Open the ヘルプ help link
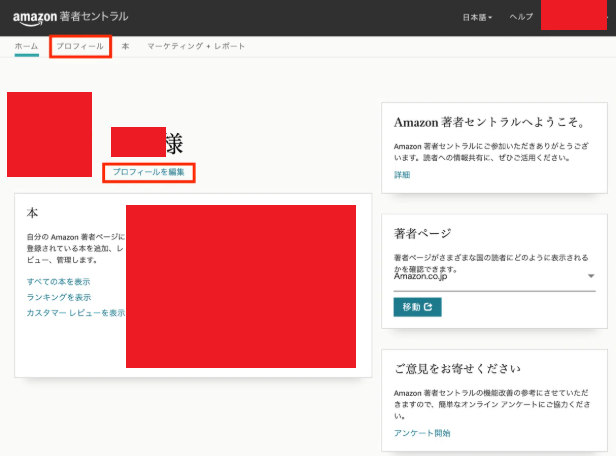Viewport: 616px width, 456px height. coord(521,17)
